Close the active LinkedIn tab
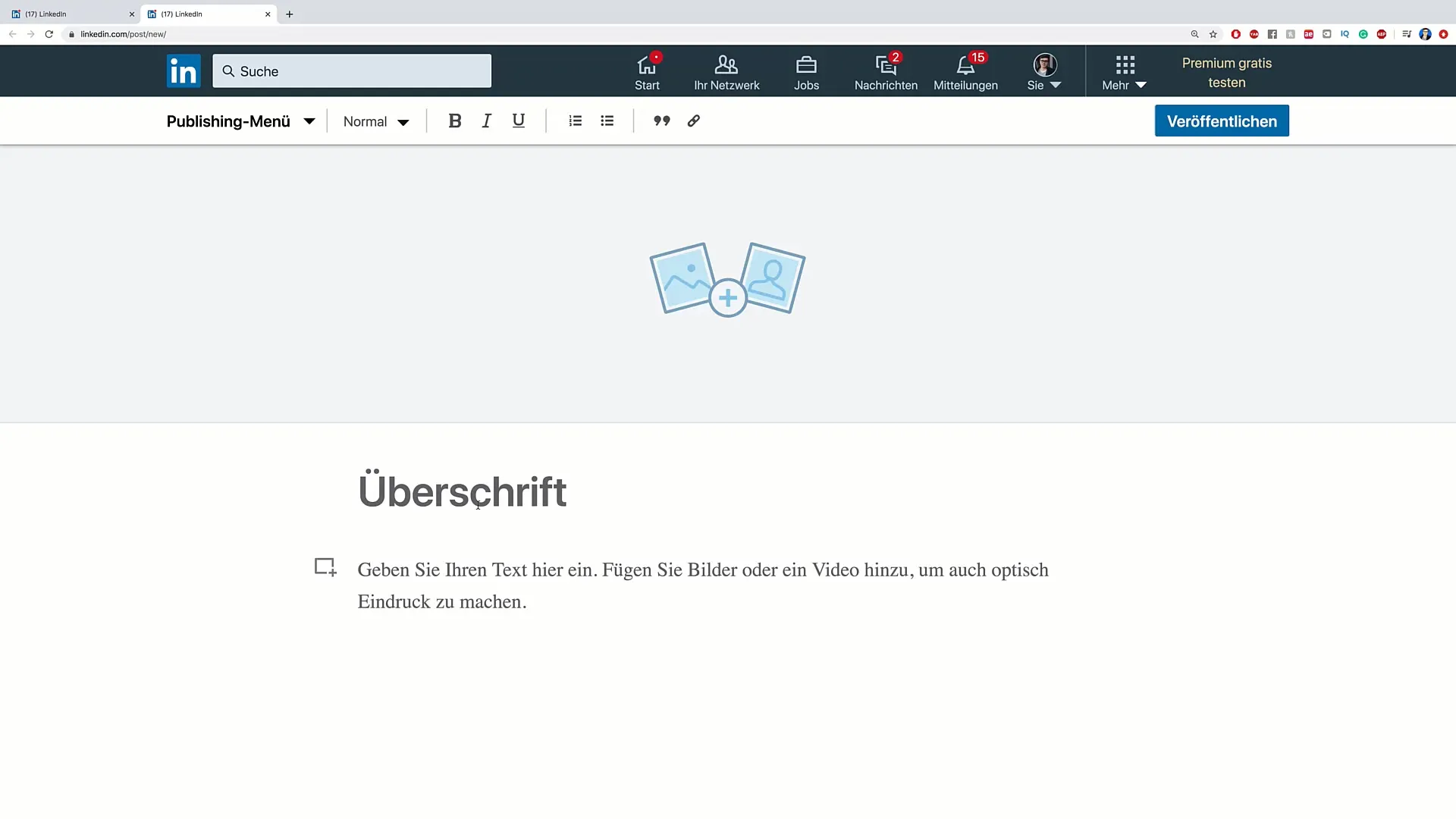This screenshot has height=819, width=1456. click(x=268, y=14)
